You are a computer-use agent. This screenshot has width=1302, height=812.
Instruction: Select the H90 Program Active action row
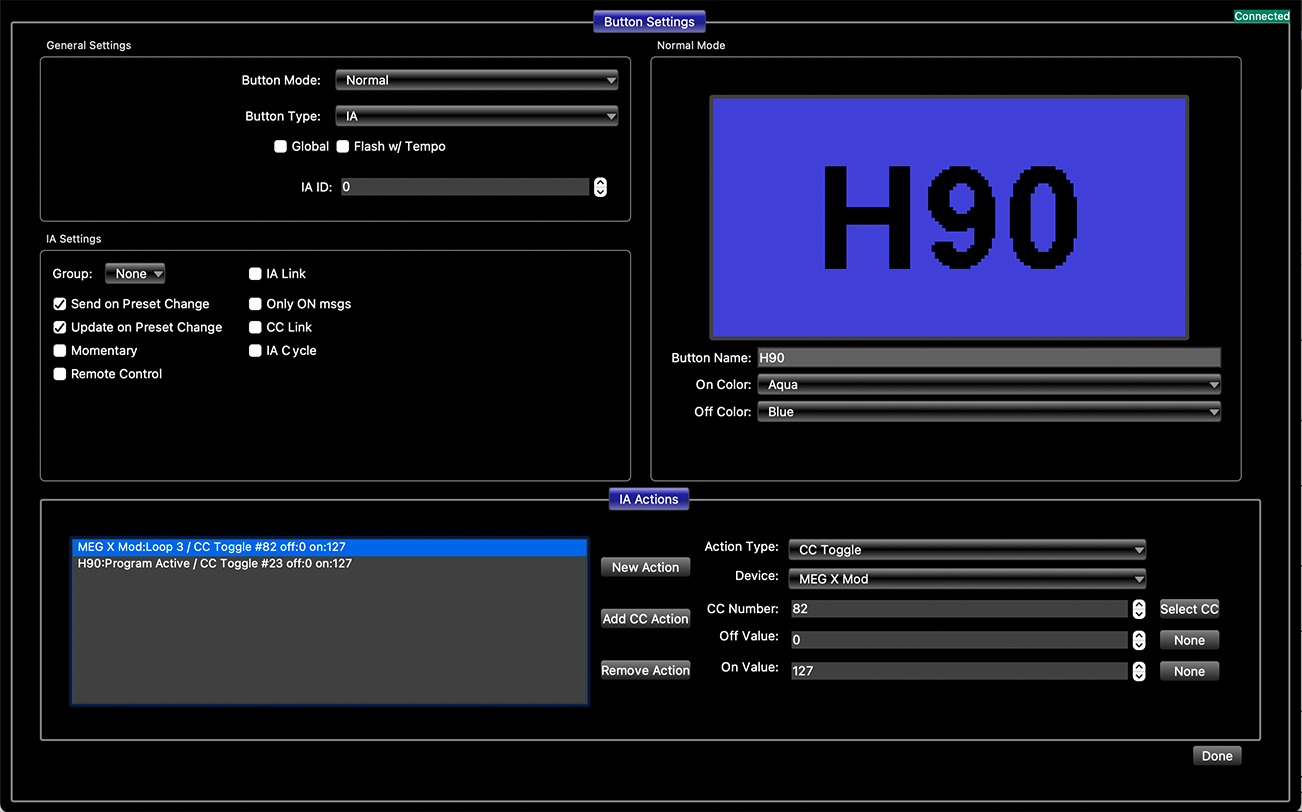coord(329,563)
